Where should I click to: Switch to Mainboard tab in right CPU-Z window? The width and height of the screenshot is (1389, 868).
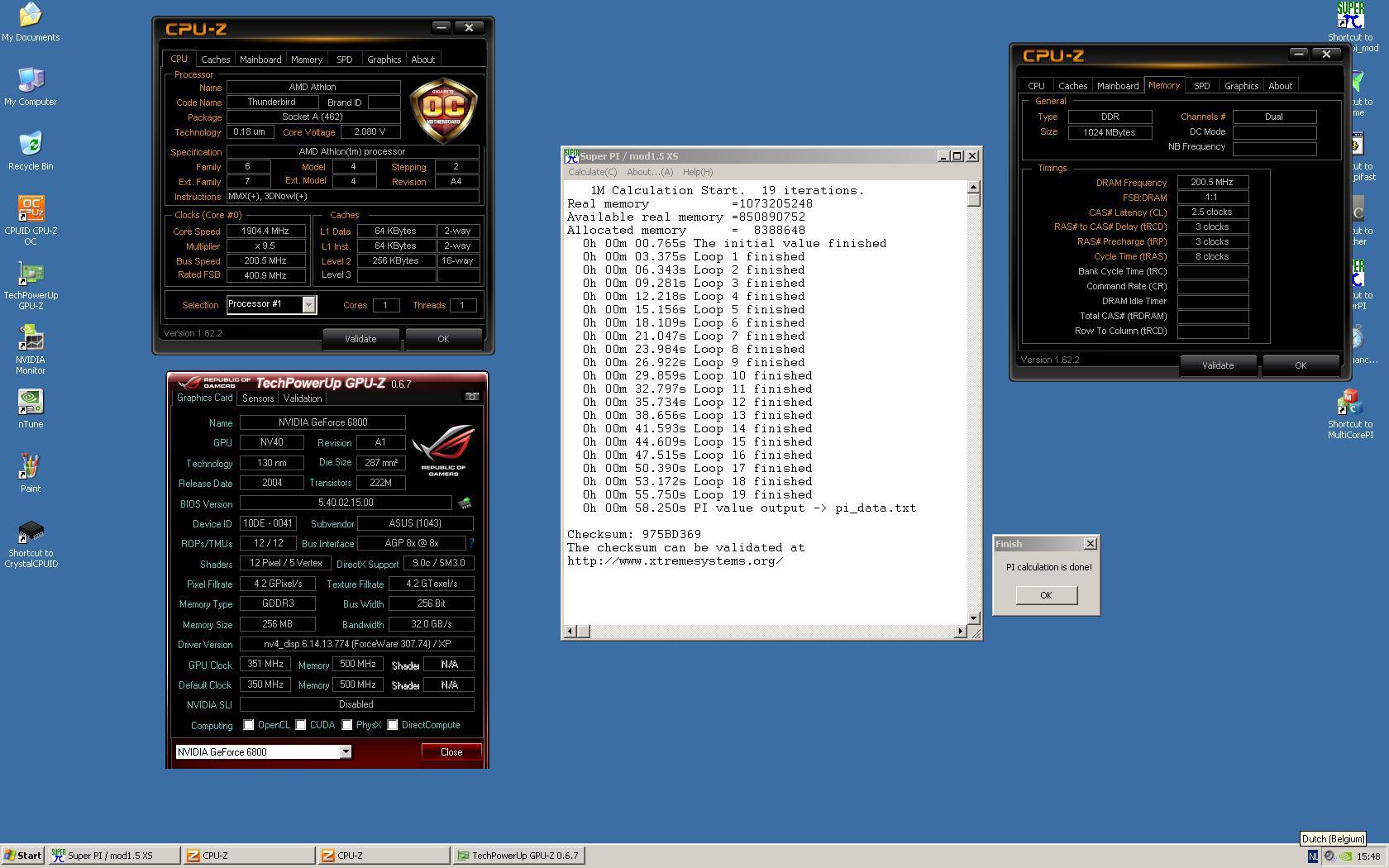click(1118, 86)
